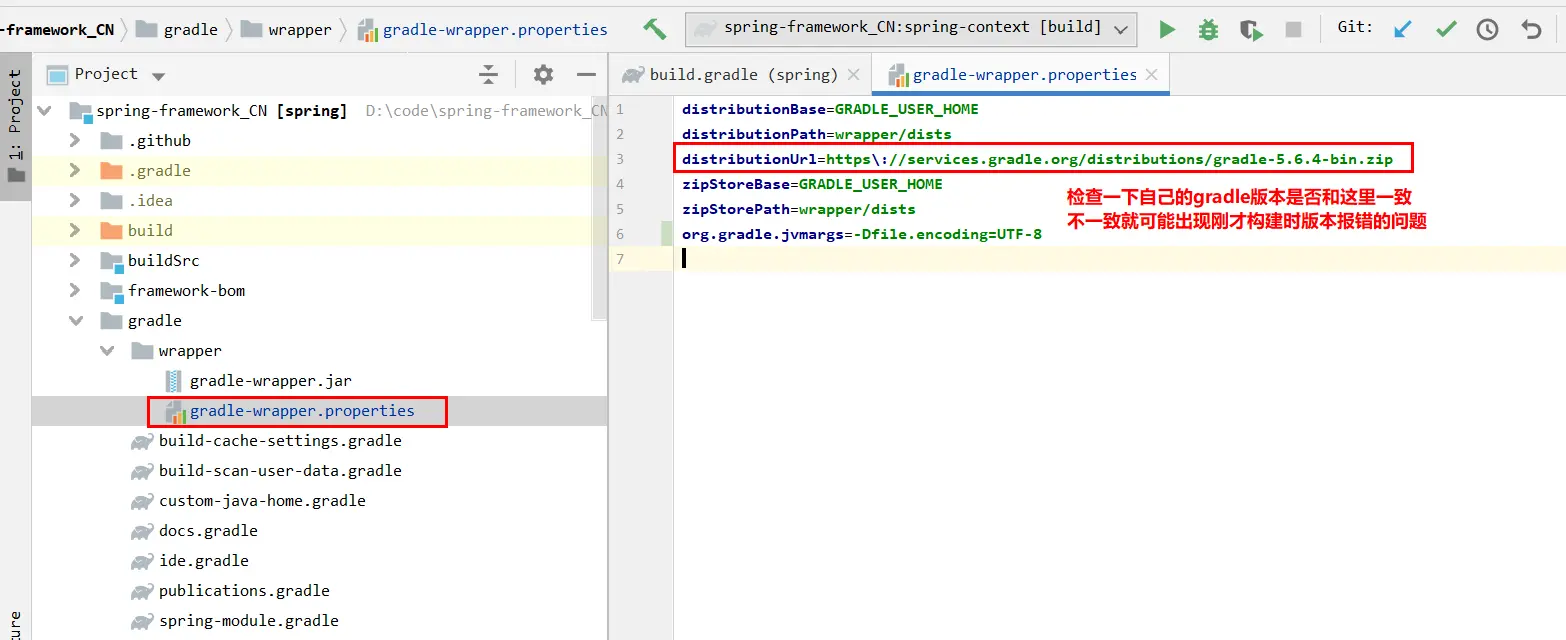1566x640 pixels.
Task: Close the build.gradle (spring) tab
Action: [x=853, y=74]
